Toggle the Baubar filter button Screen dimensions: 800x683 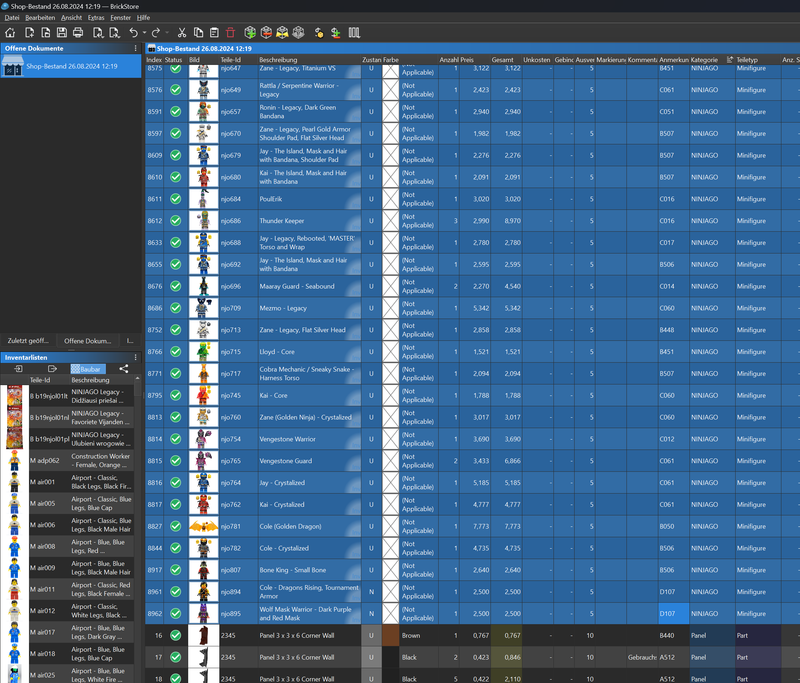pyautogui.click(x=87, y=369)
